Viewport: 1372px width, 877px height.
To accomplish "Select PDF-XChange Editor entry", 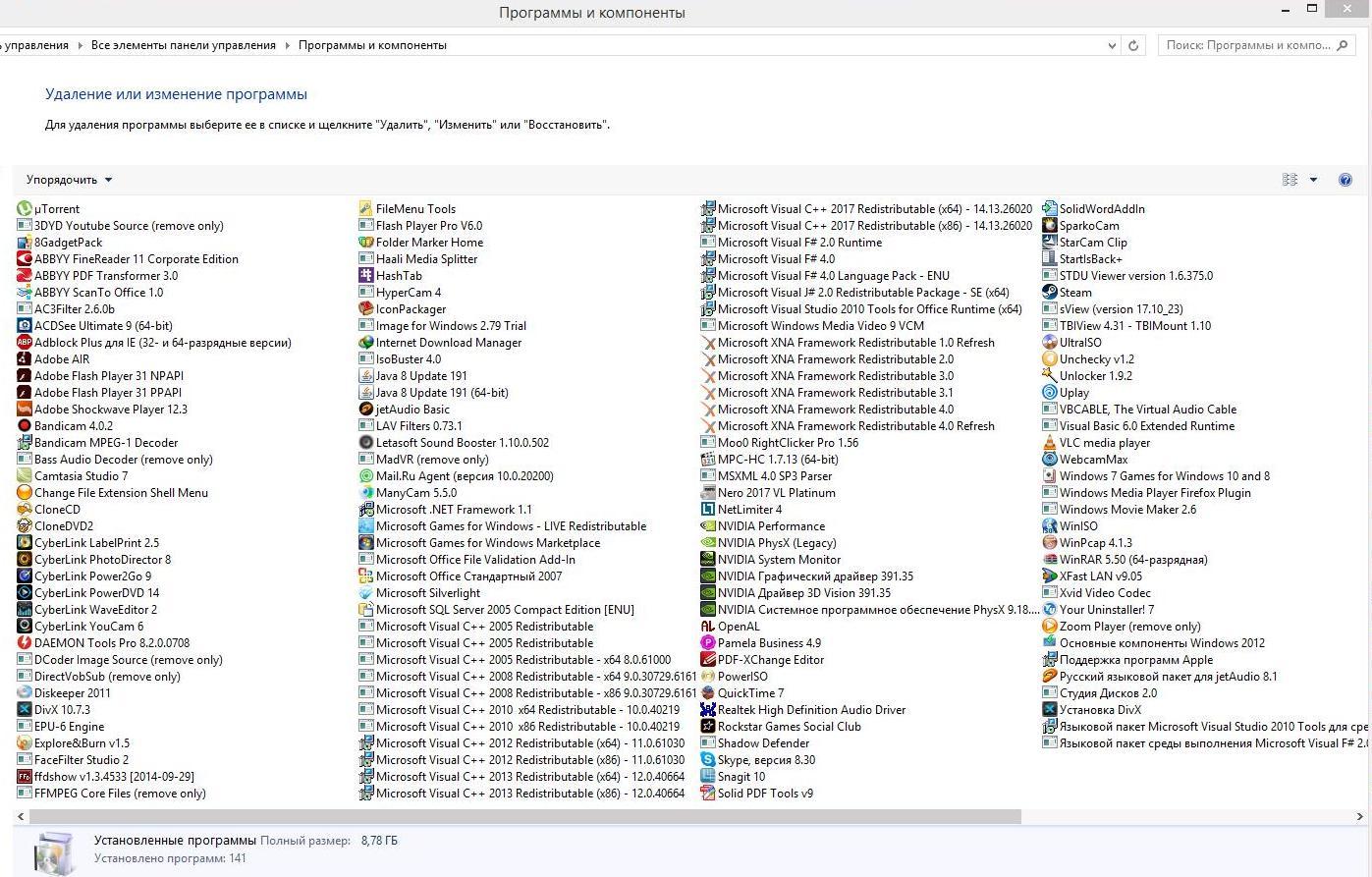I will pyautogui.click(x=762, y=659).
